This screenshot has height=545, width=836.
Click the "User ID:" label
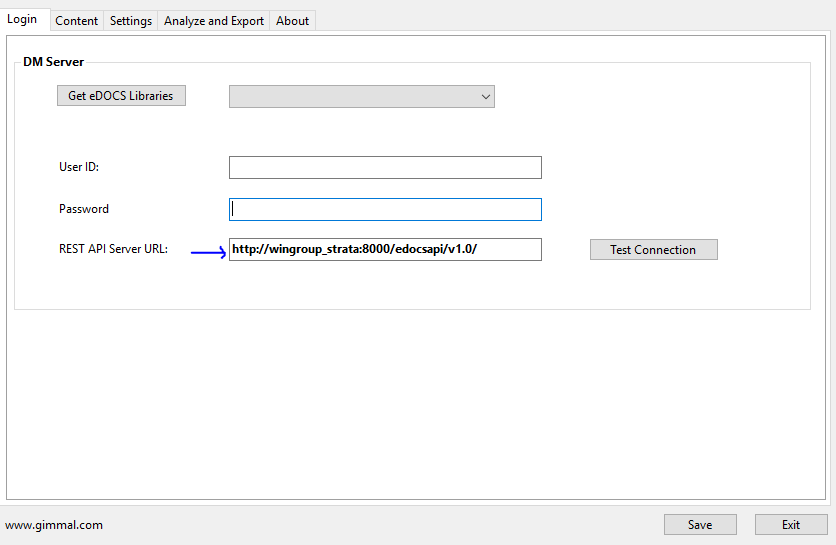click(x=79, y=167)
